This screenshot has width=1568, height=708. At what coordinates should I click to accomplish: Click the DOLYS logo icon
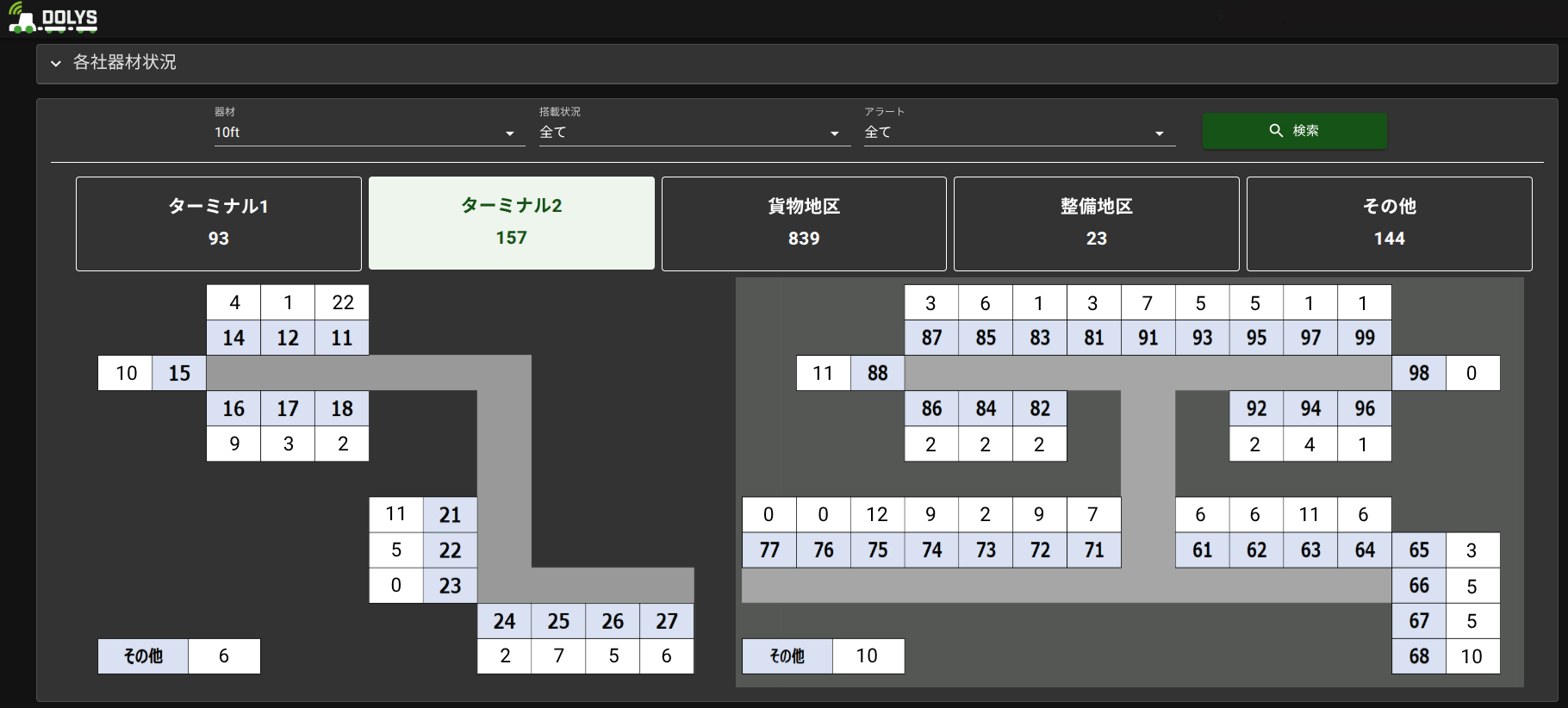tap(52, 19)
